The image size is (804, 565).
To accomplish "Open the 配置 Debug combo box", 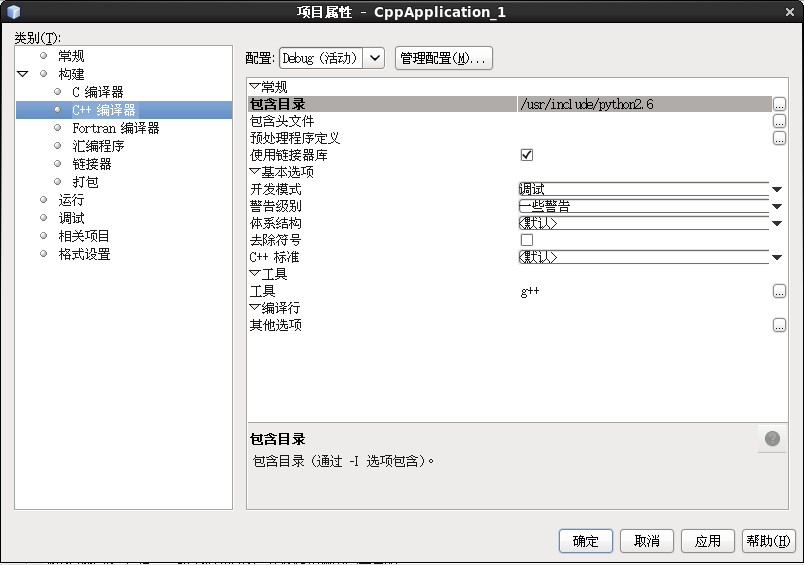I will [x=331, y=58].
